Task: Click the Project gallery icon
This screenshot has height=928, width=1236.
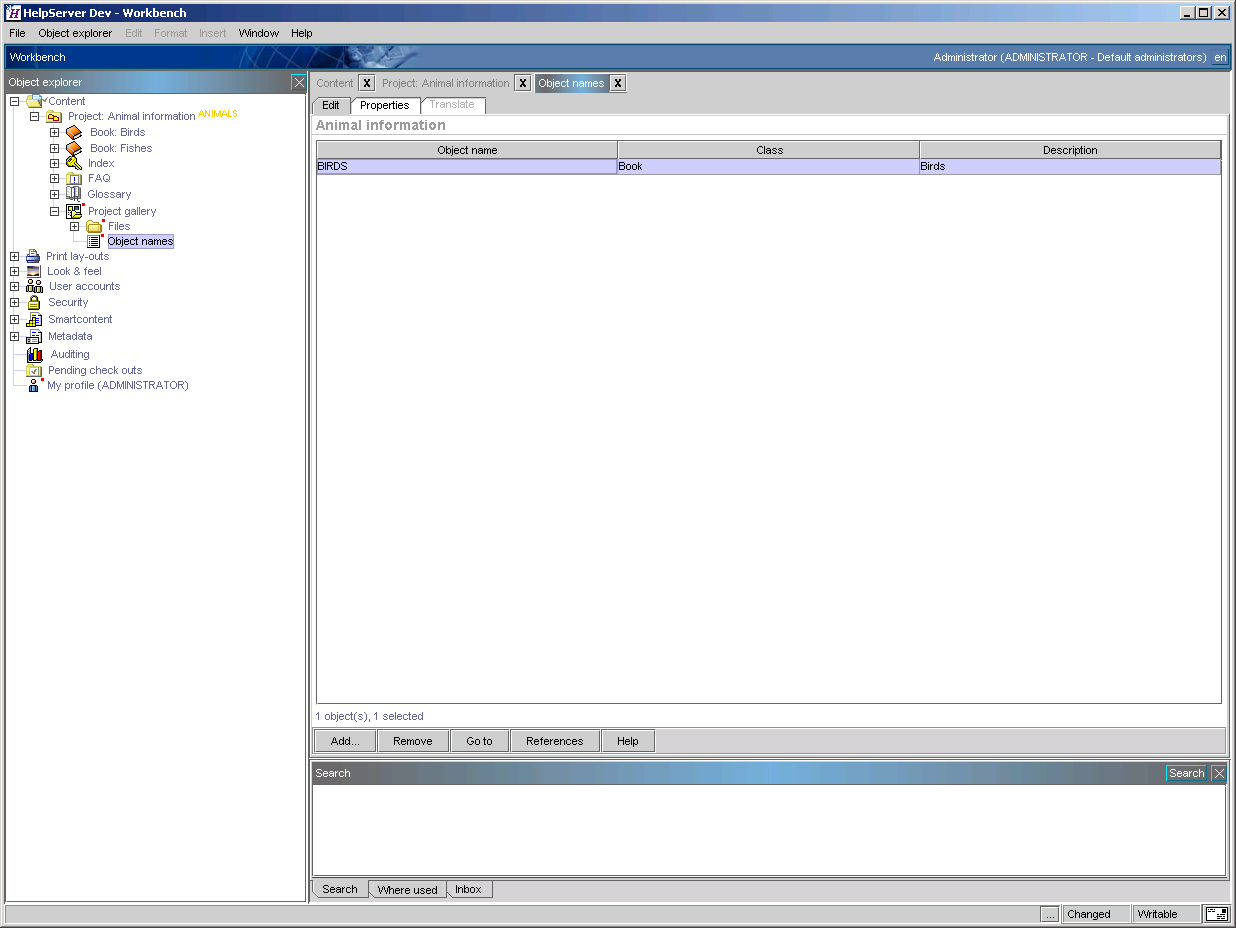Action: [74, 211]
